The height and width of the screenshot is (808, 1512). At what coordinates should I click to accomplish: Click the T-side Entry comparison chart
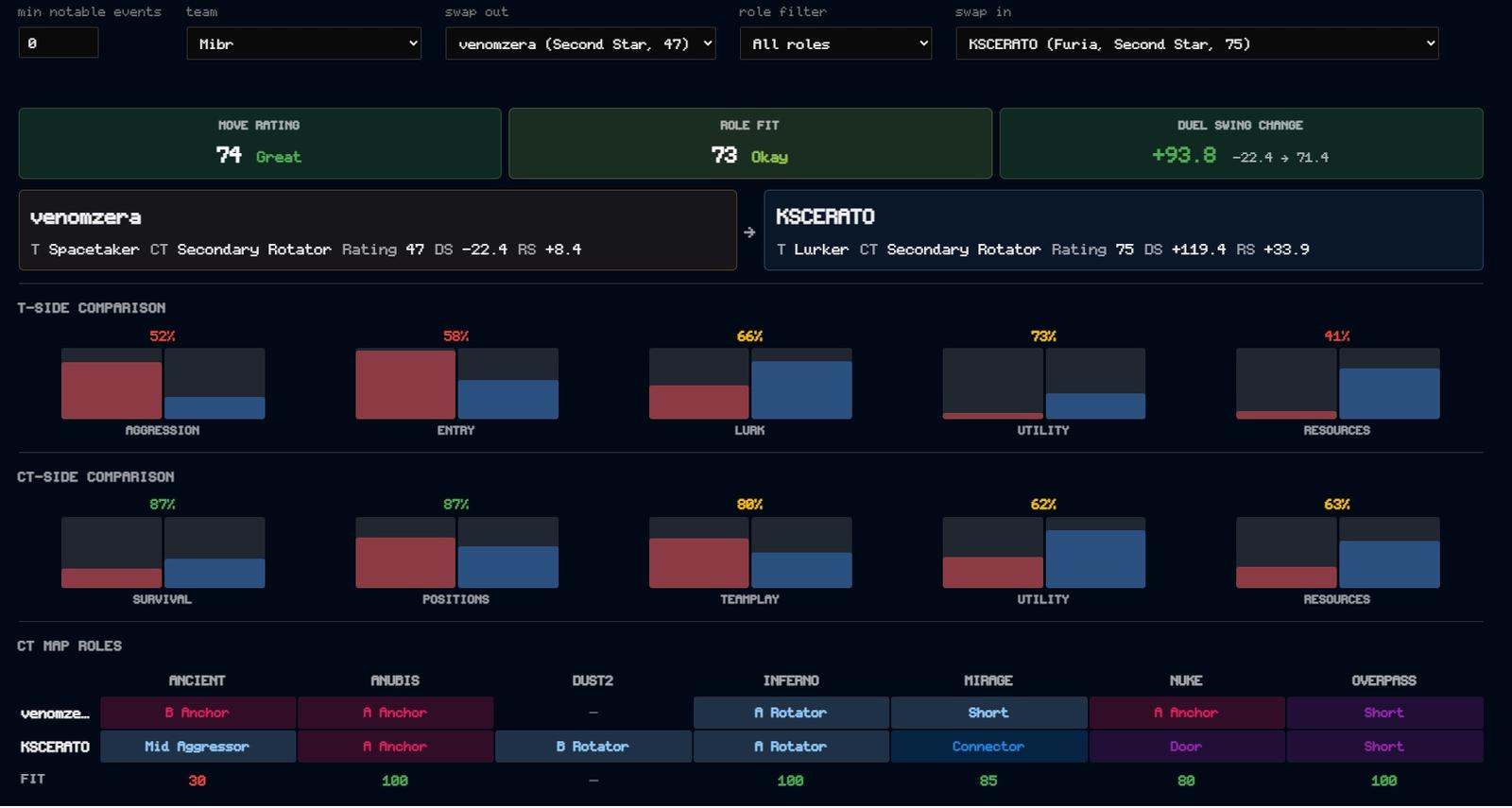coord(456,384)
